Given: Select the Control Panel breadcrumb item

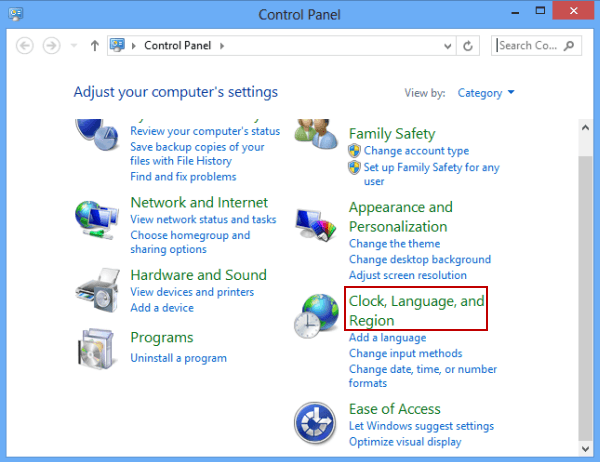Looking at the screenshot, I should click(x=178, y=46).
